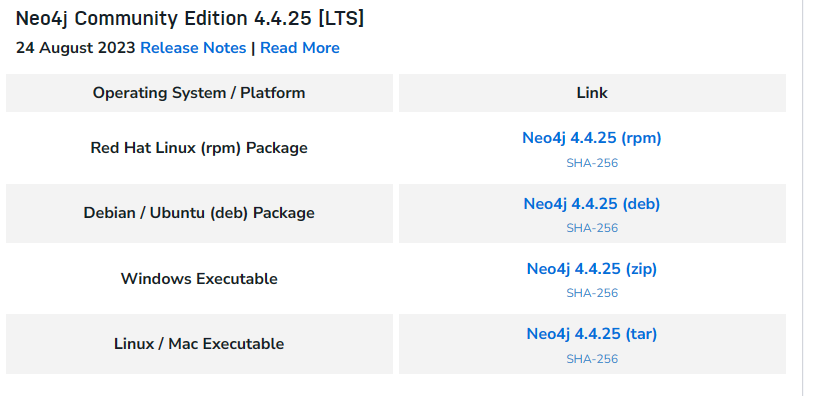
Task: Select the Windows Executable row label
Action: pos(199,278)
